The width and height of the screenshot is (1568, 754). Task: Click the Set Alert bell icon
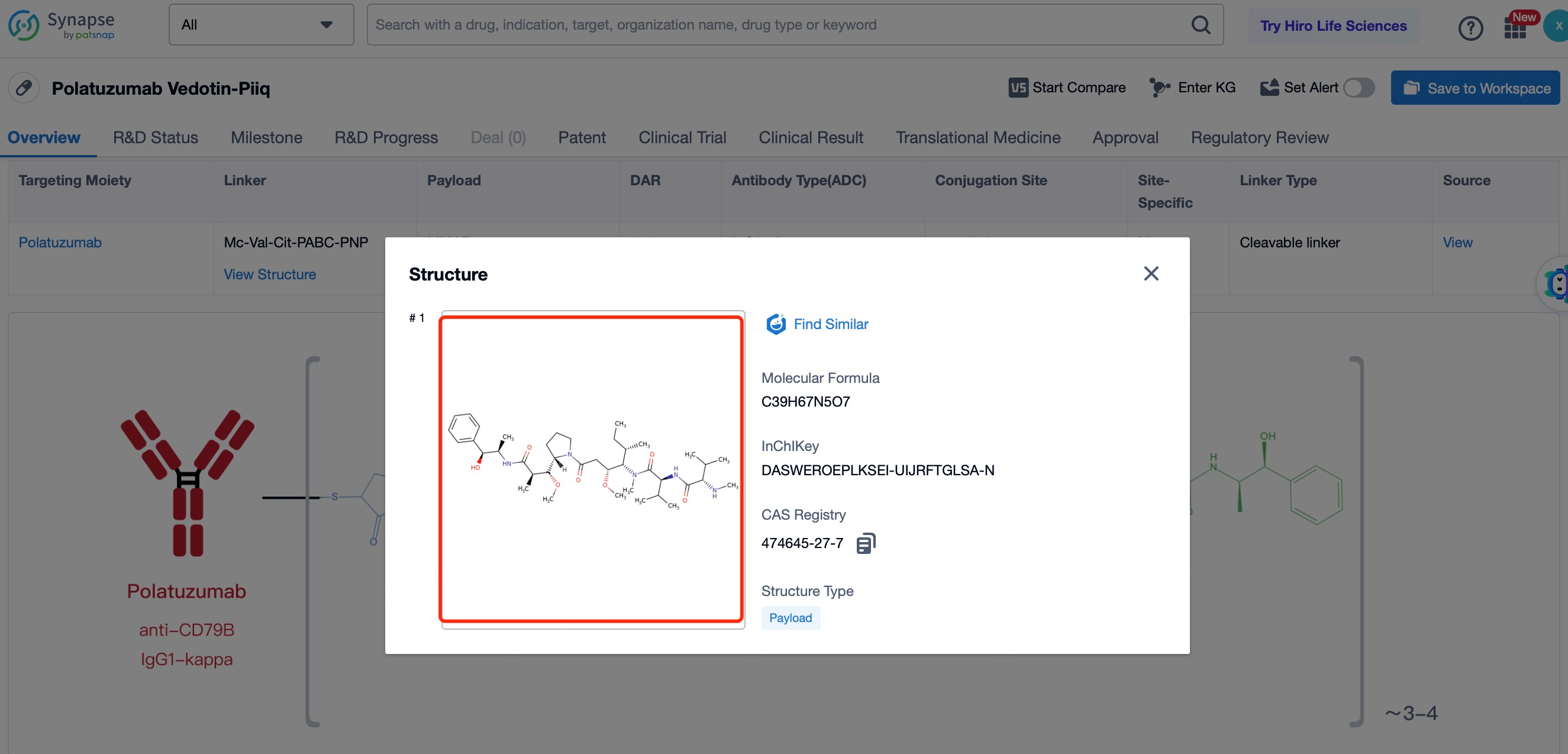(x=1269, y=88)
